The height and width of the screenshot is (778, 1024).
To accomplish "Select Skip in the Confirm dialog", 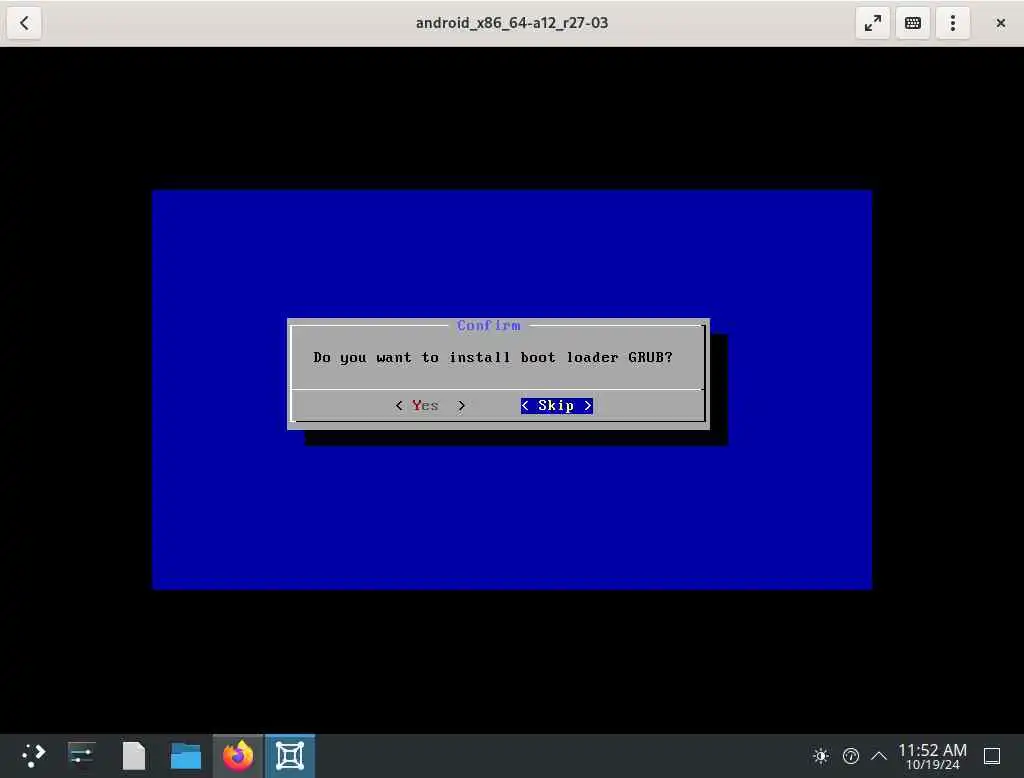I will (x=556, y=406).
